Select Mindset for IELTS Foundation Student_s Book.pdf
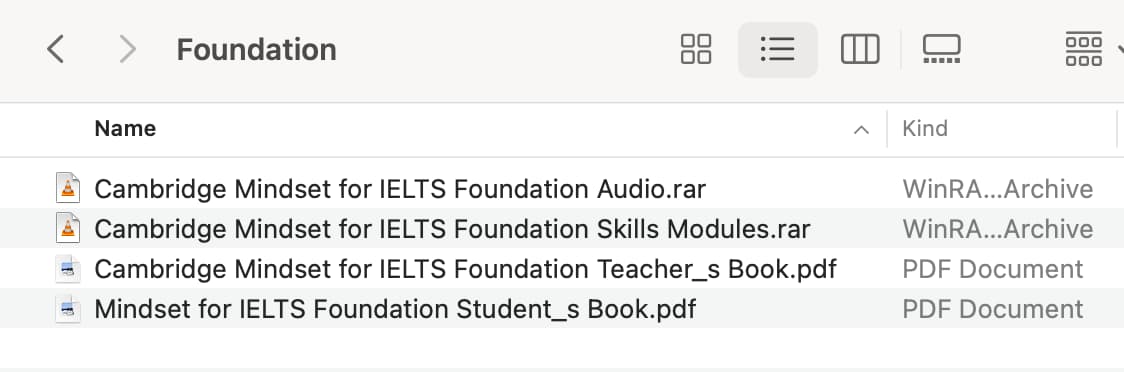The image size is (1124, 372). click(395, 310)
